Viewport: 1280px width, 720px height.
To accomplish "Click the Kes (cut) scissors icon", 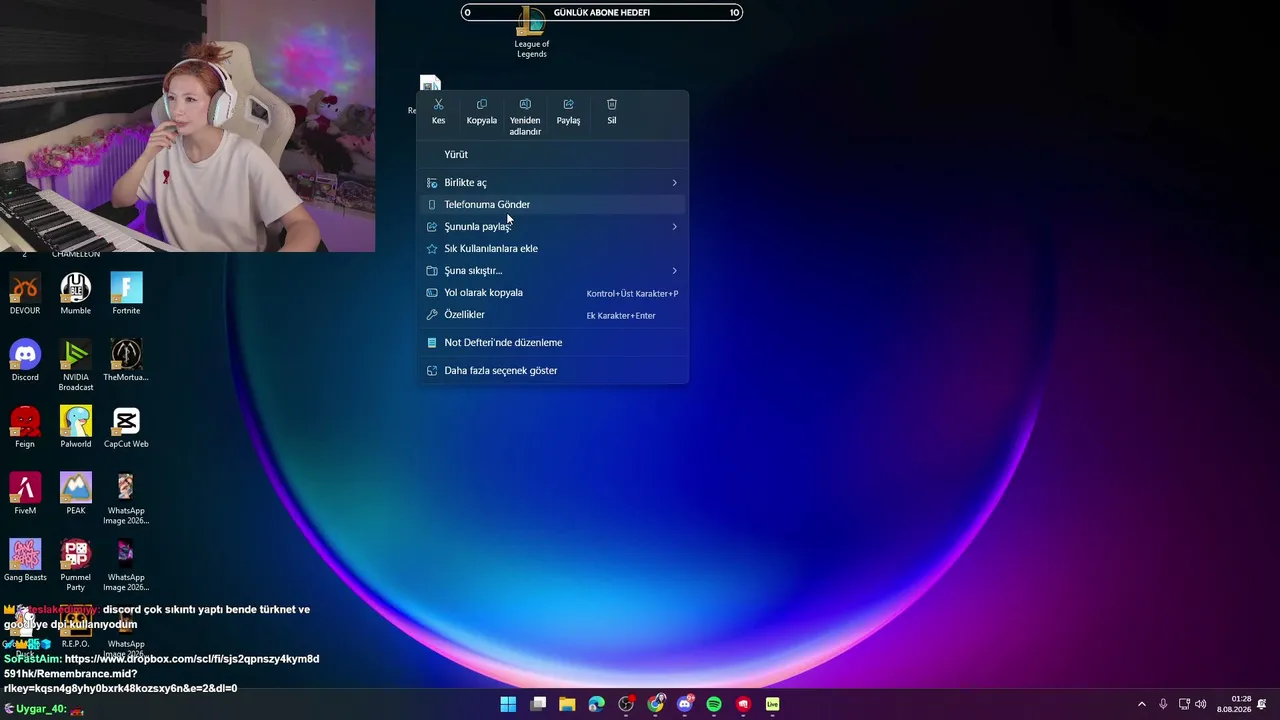I will pos(438,104).
